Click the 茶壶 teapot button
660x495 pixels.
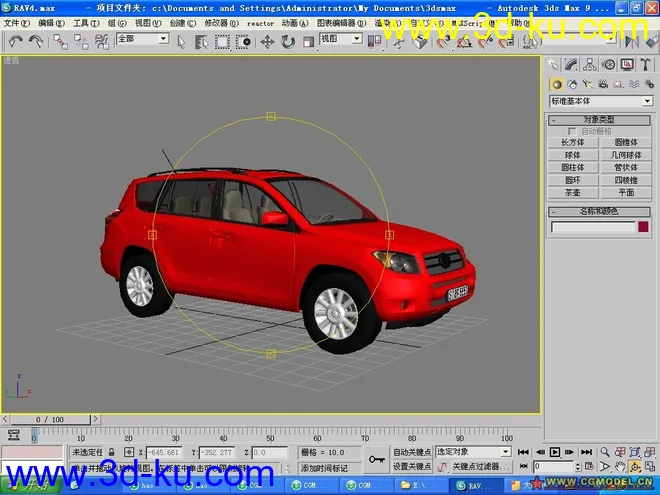[x=573, y=193]
